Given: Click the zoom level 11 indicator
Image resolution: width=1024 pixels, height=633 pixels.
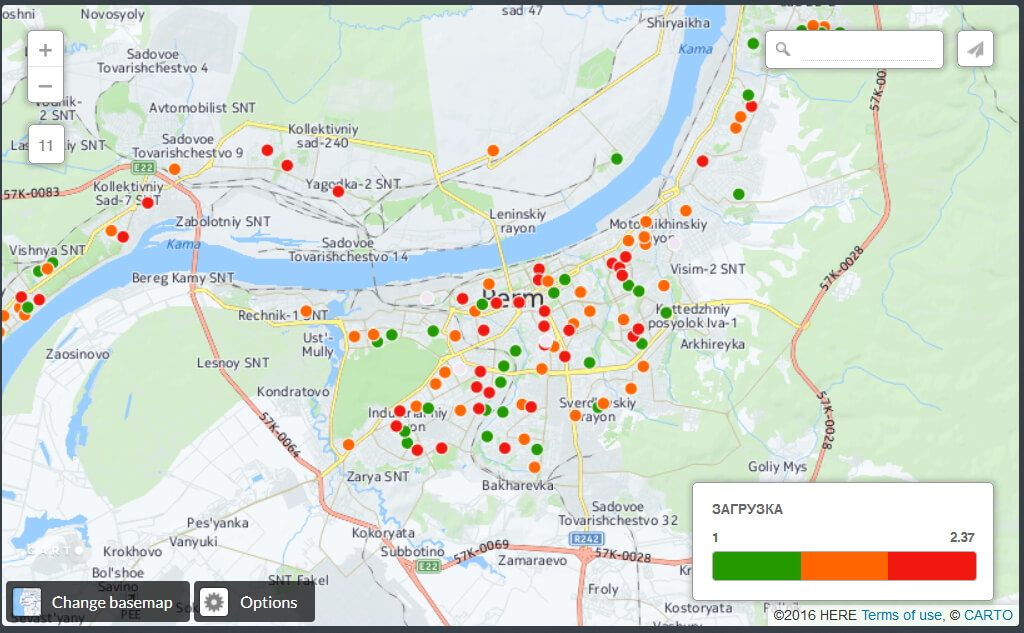Looking at the screenshot, I should pyautogui.click(x=46, y=145).
